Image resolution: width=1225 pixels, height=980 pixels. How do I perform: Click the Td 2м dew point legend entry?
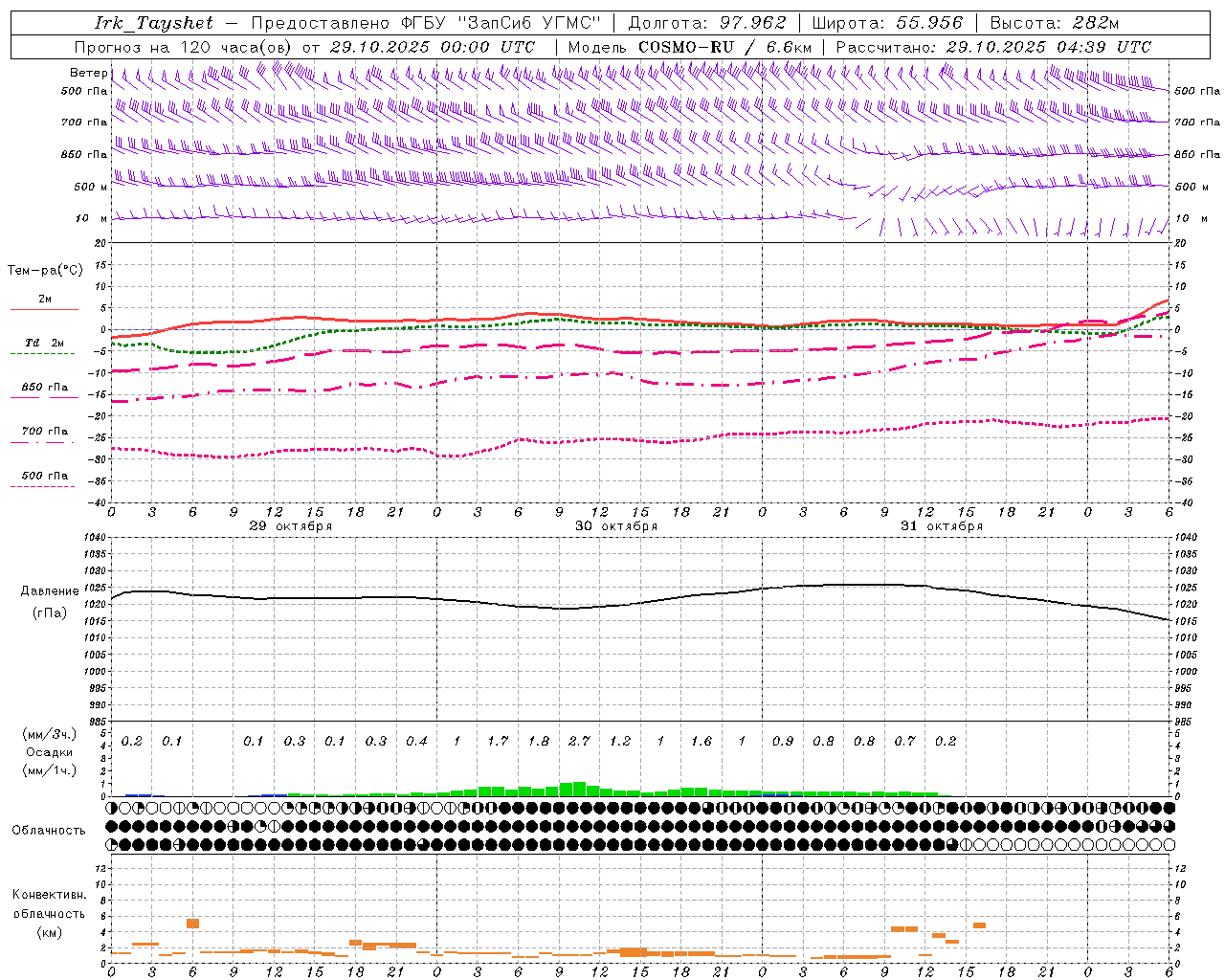click(x=44, y=343)
